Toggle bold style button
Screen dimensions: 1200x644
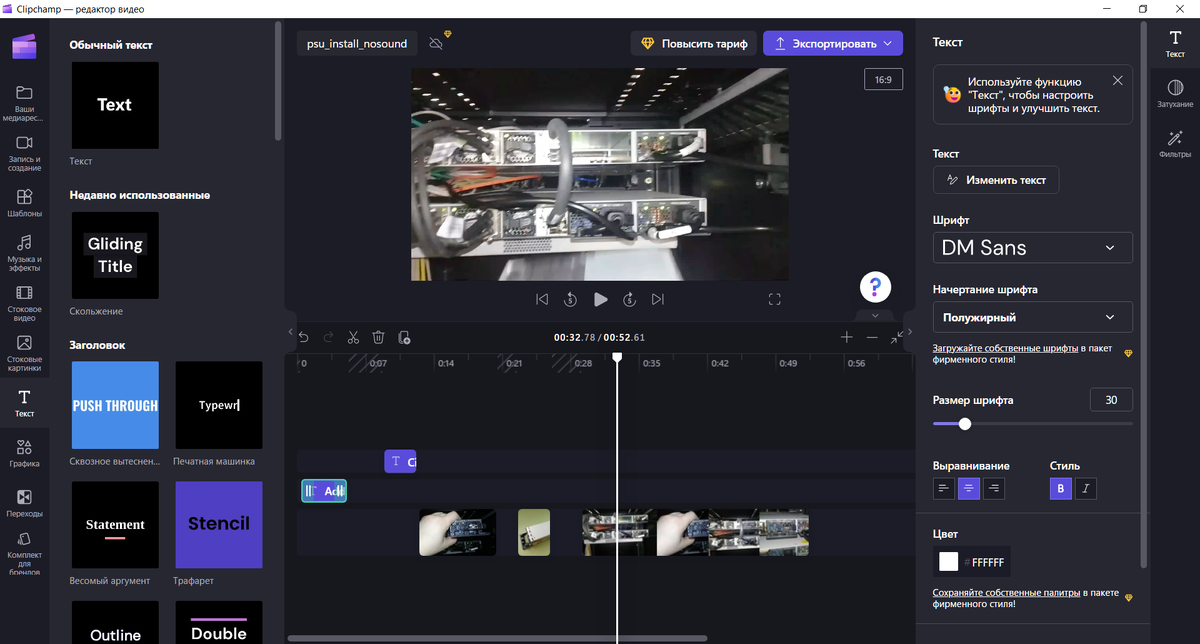click(x=1060, y=488)
